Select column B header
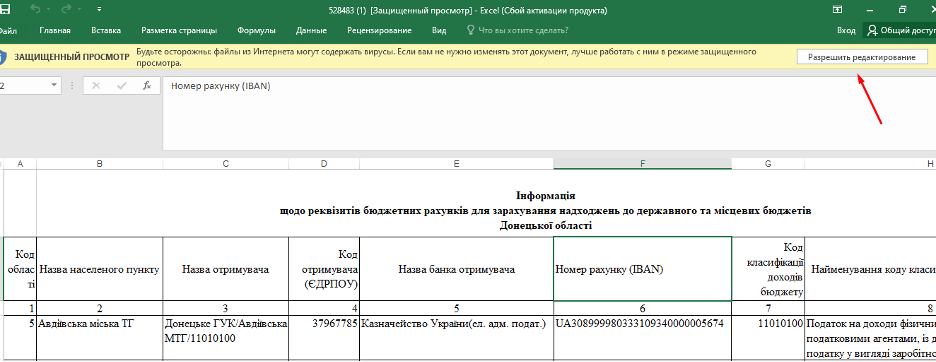 [x=99, y=164]
